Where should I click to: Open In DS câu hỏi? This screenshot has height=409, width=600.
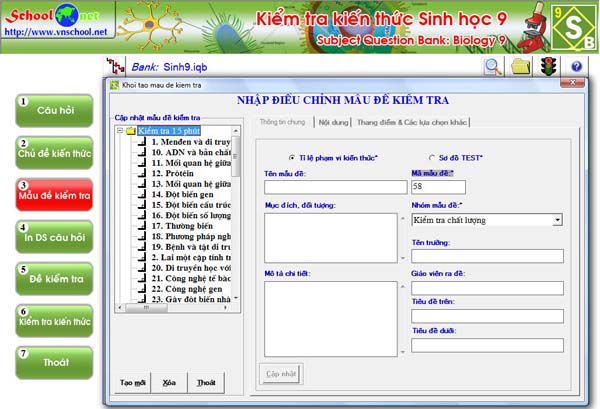54,237
